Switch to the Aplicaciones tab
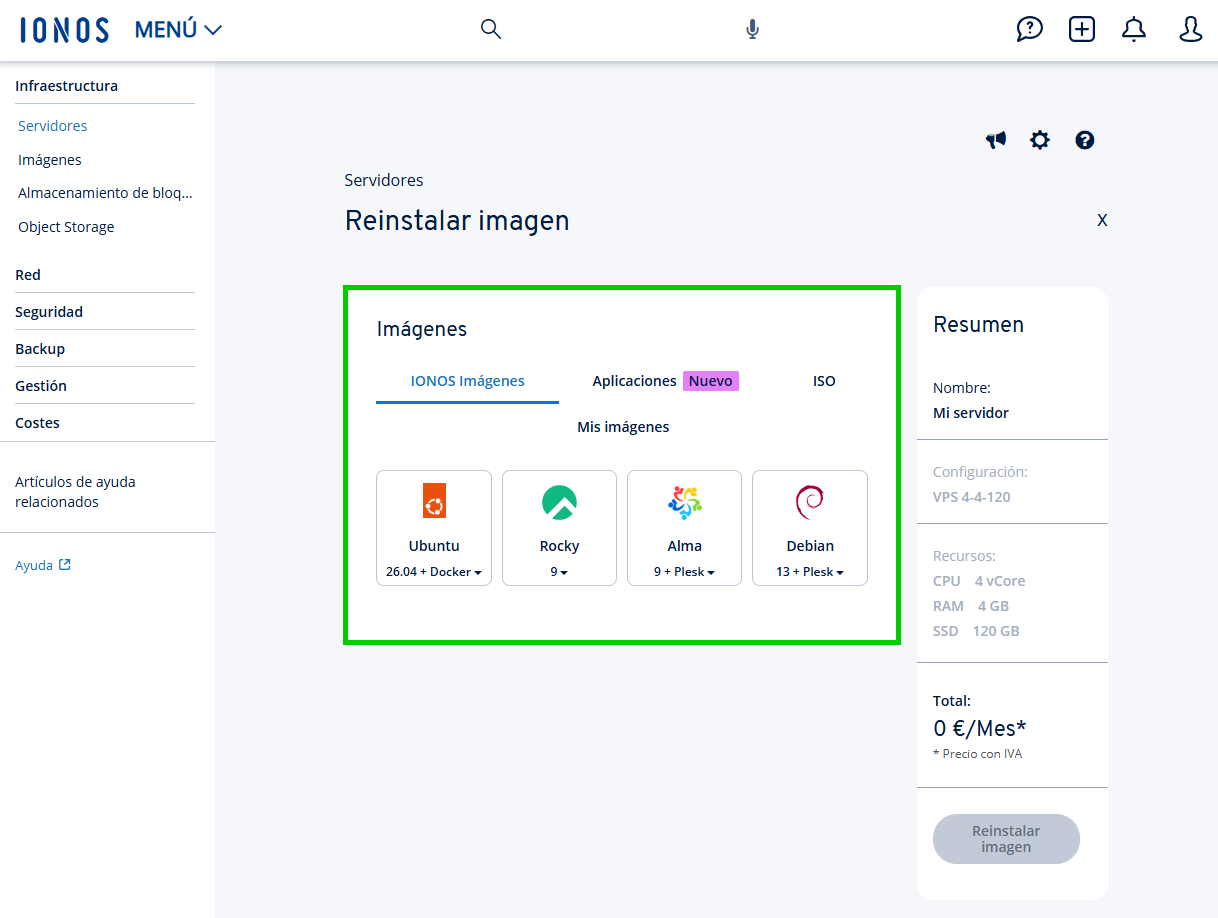The image size is (1218, 918). click(x=634, y=381)
